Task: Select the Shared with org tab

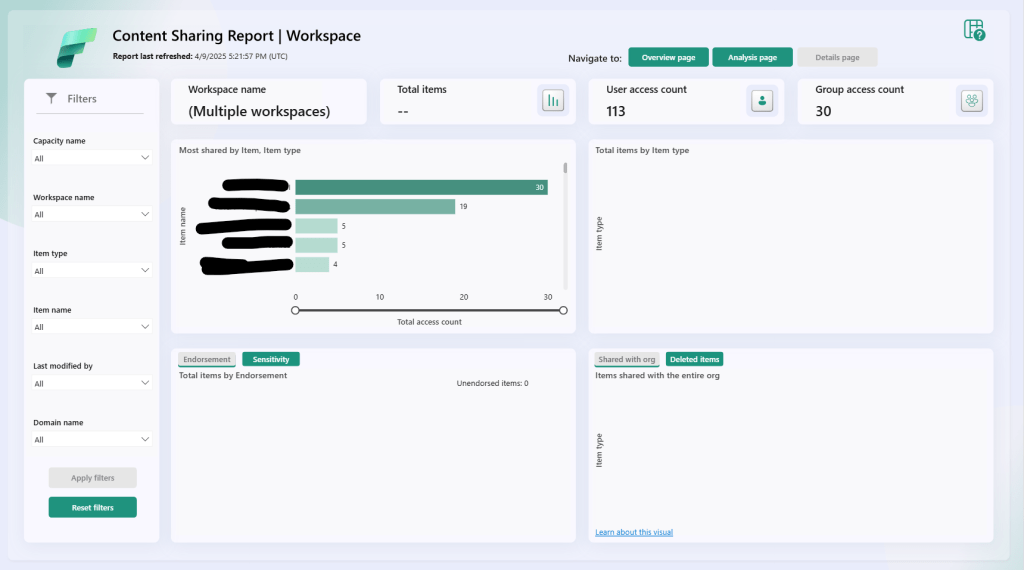Action: tap(627, 359)
